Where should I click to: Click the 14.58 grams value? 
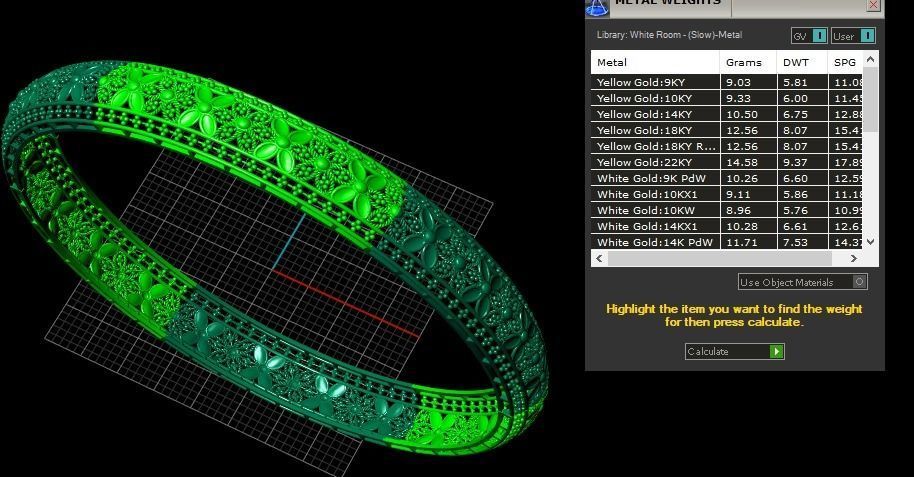click(x=741, y=162)
